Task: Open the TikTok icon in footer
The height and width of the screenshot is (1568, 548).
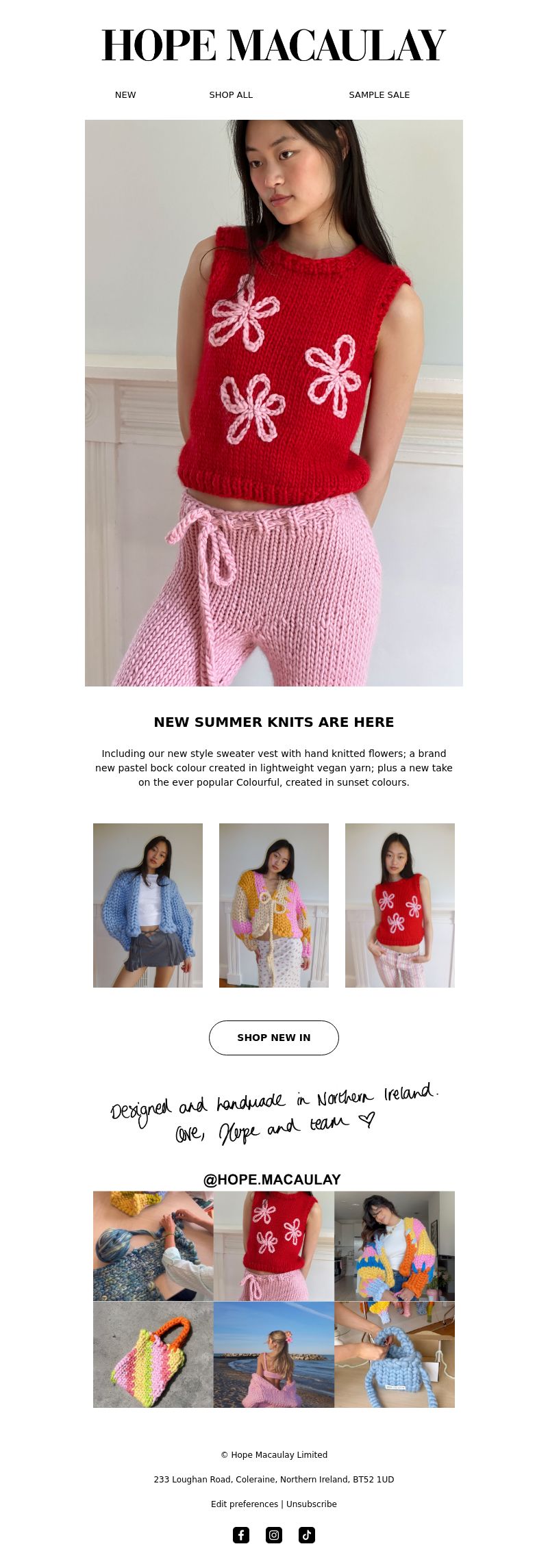Action: pos(307,1535)
